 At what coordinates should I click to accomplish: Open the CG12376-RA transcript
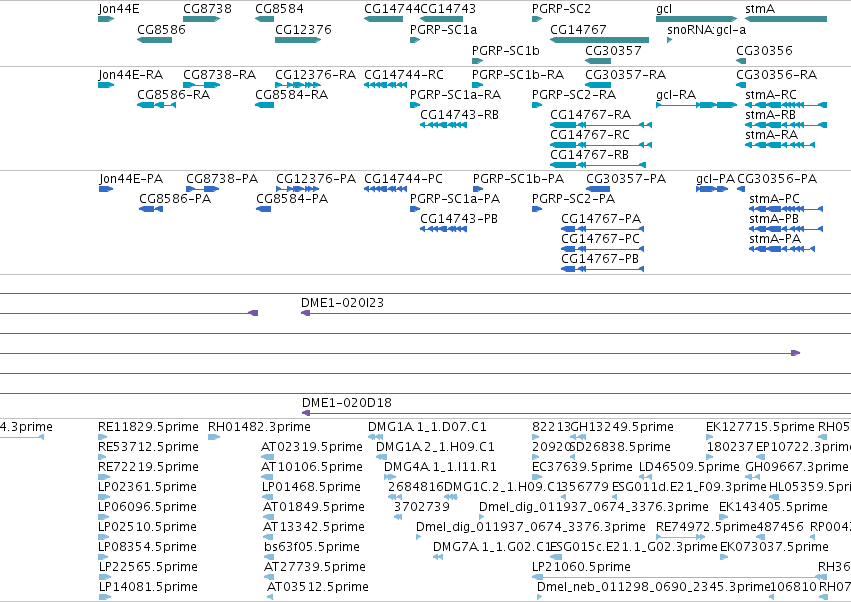pos(297,85)
